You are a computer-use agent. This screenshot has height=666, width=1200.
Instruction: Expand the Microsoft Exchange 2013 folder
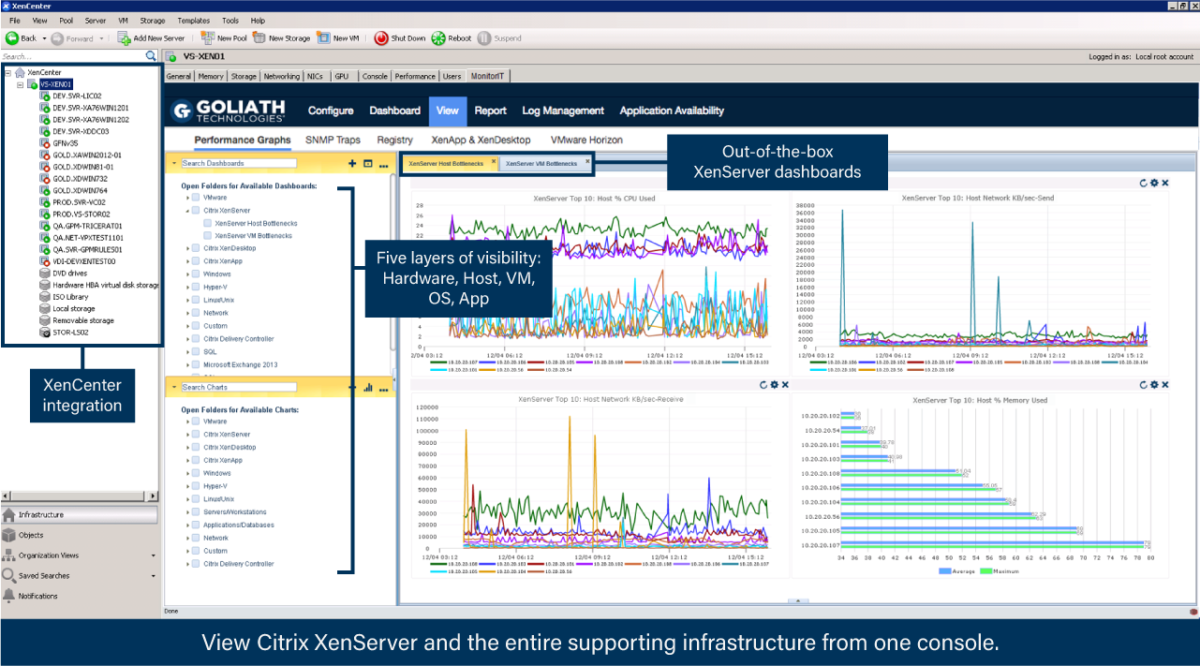point(188,364)
